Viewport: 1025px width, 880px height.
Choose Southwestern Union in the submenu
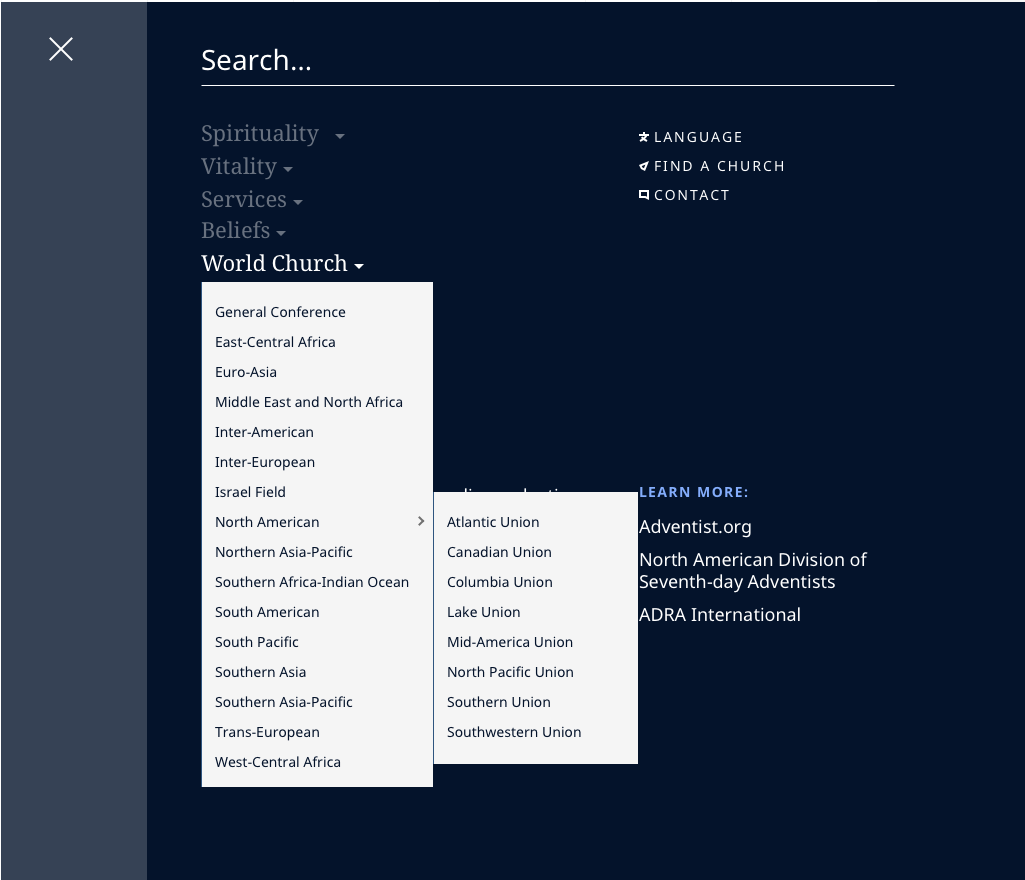[x=513, y=732]
